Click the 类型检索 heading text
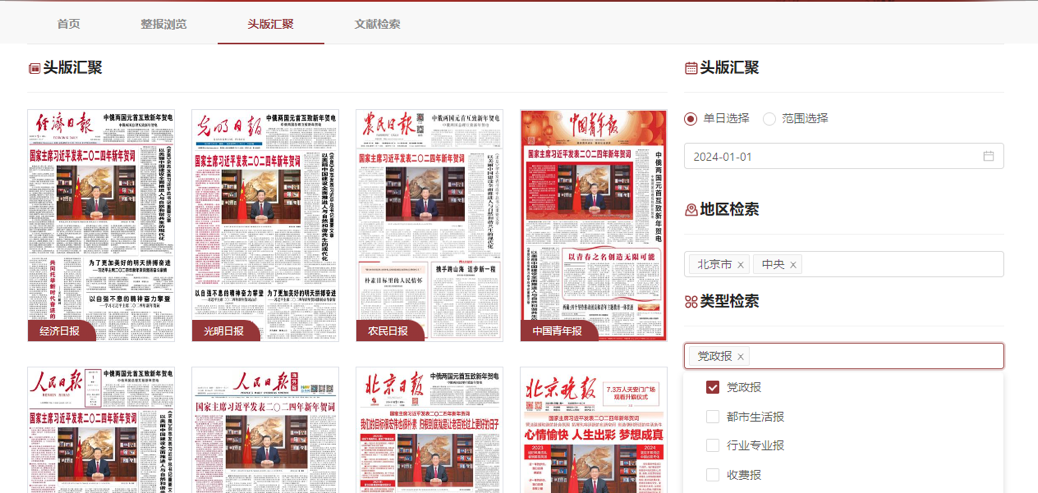This screenshot has width=1038, height=493. pyautogui.click(x=730, y=302)
